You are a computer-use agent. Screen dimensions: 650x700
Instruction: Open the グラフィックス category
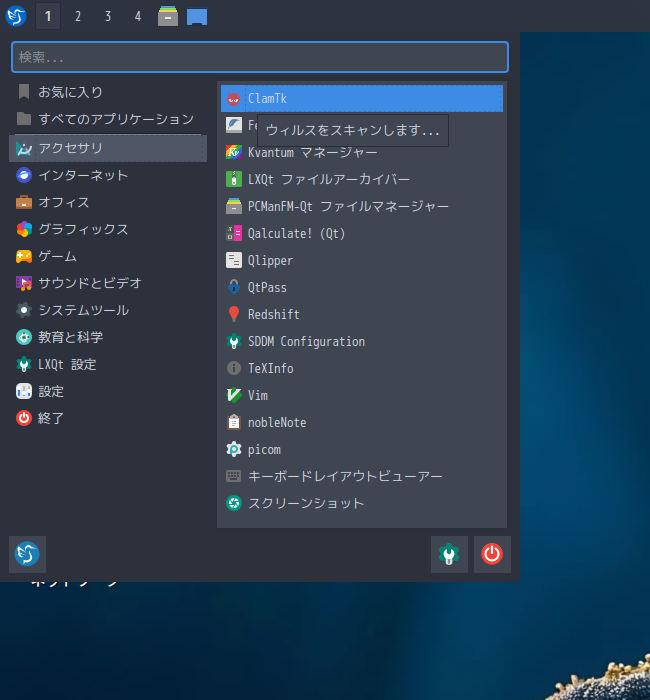tap(107, 229)
